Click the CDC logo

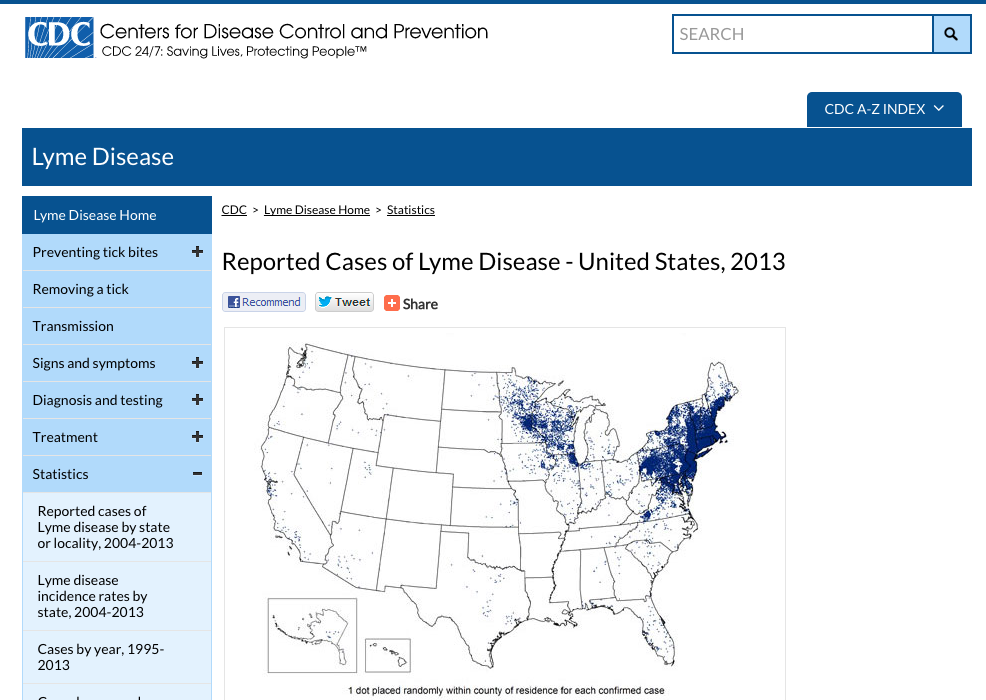(60, 37)
